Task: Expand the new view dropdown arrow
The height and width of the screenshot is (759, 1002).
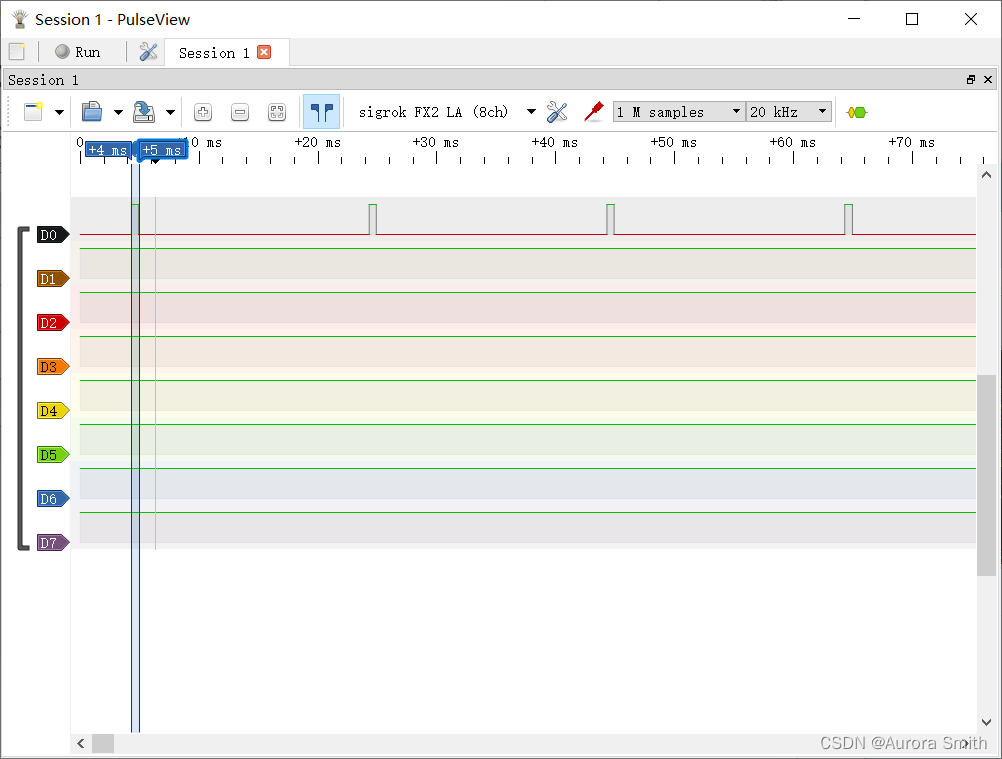Action: click(59, 112)
